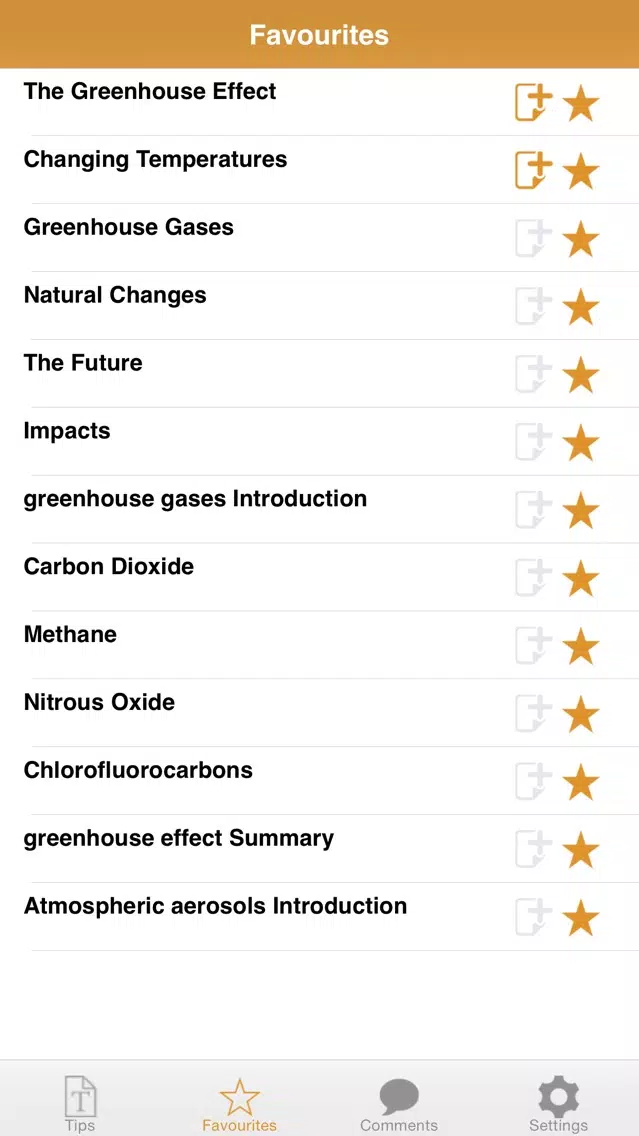This screenshot has height=1136, width=639.
Task: Tap the add-note icon beside Natural Changes
Action: pyautogui.click(x=533, y=307)
